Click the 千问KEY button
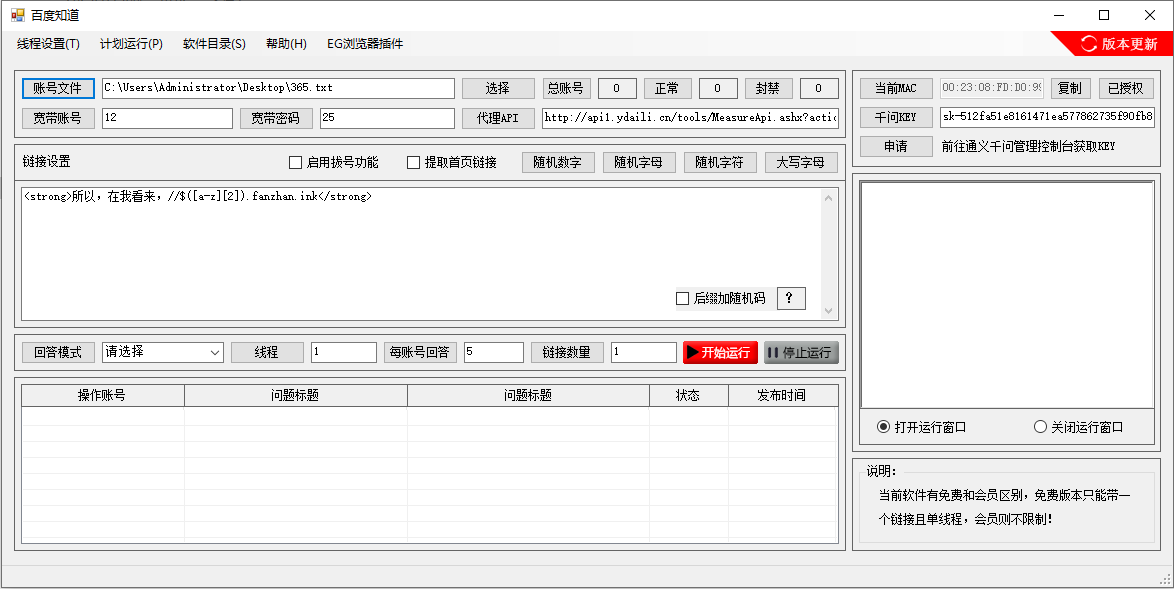The width and height of the screenshot is (1174, 589). (x=896, y=118)
